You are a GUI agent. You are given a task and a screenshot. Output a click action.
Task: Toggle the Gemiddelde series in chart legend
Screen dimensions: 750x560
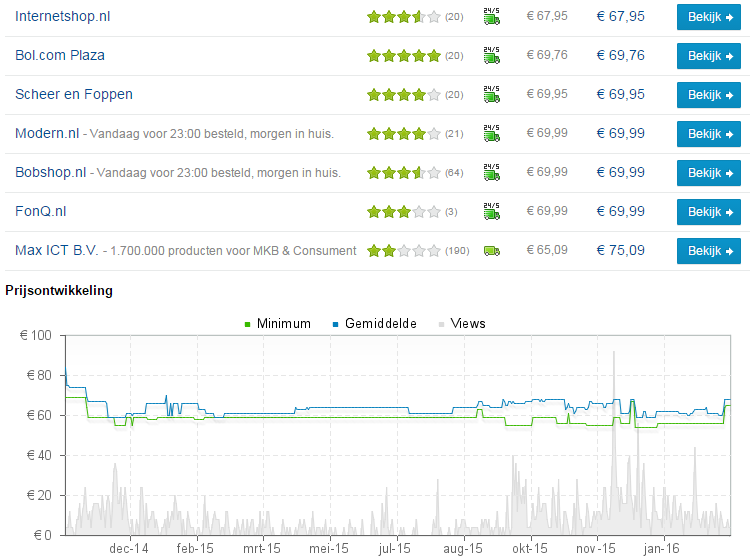point(375,324)
